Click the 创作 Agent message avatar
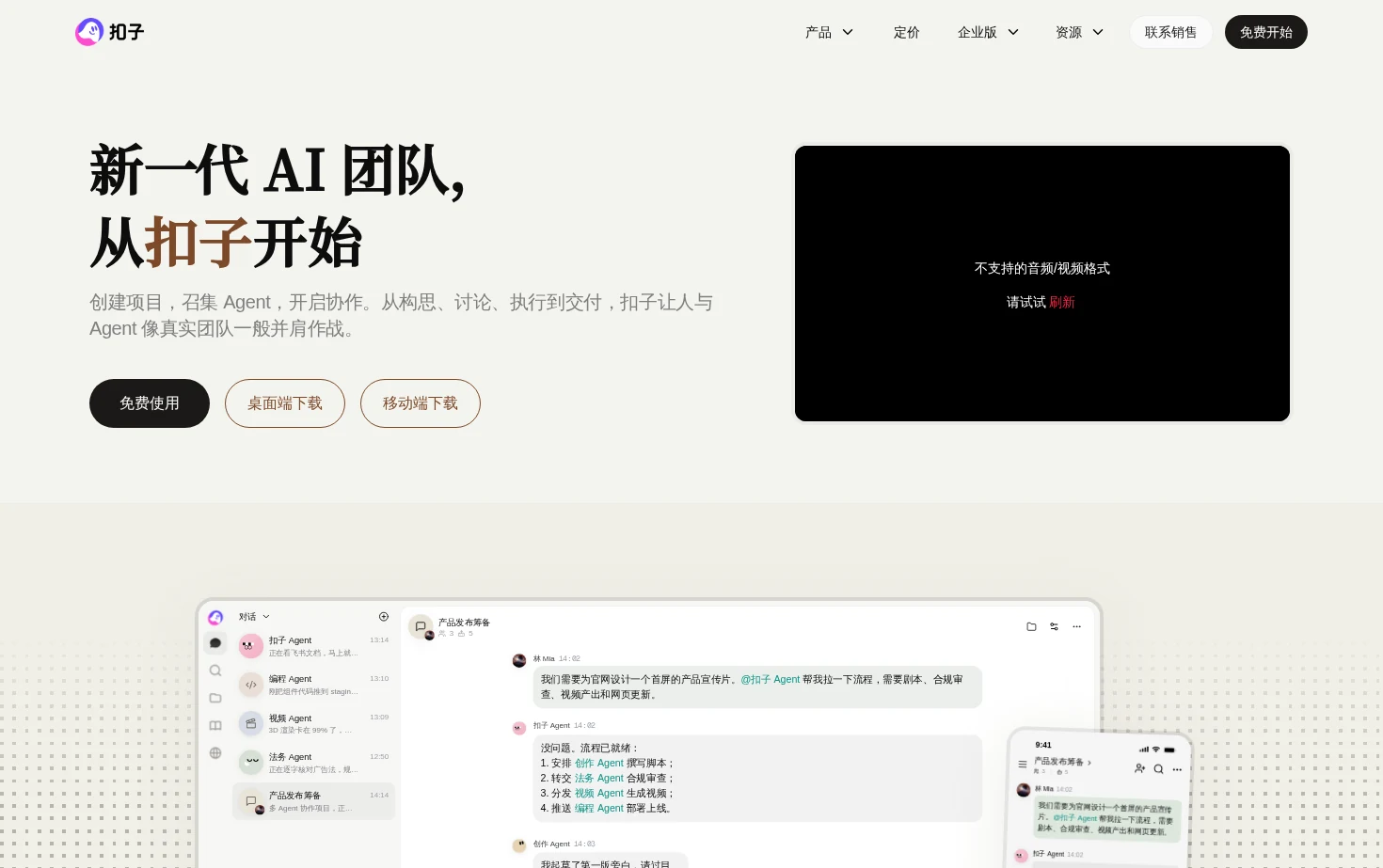Screen dimensions: 1383x868 (x=518, y=845)
